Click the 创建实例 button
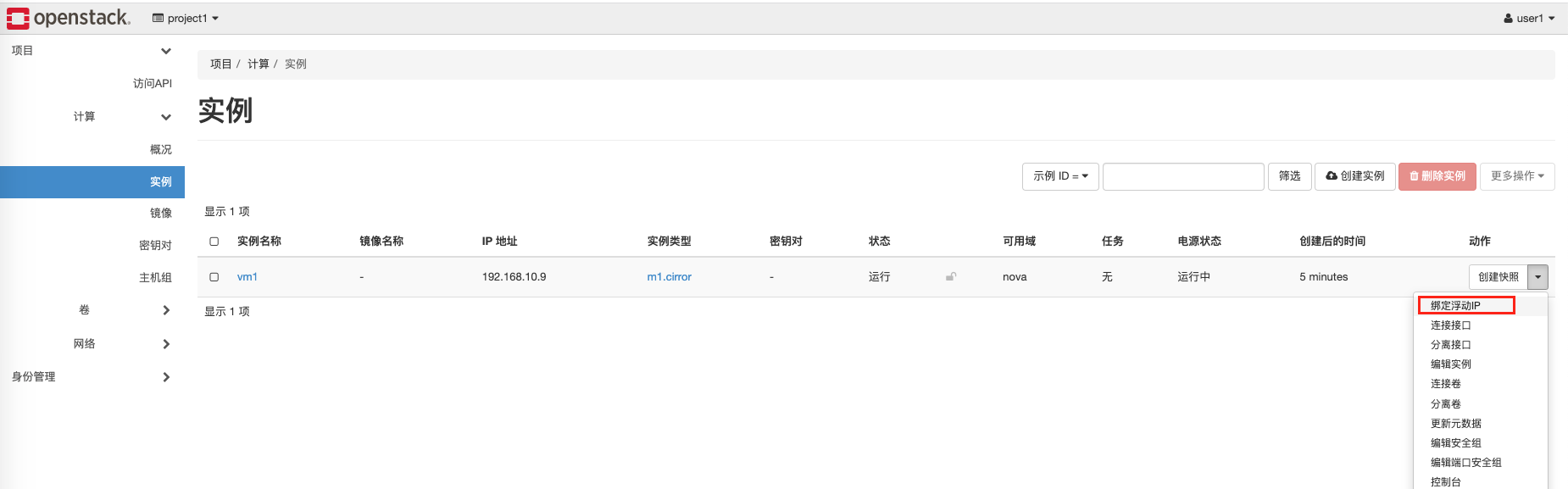 point(1354,176)
